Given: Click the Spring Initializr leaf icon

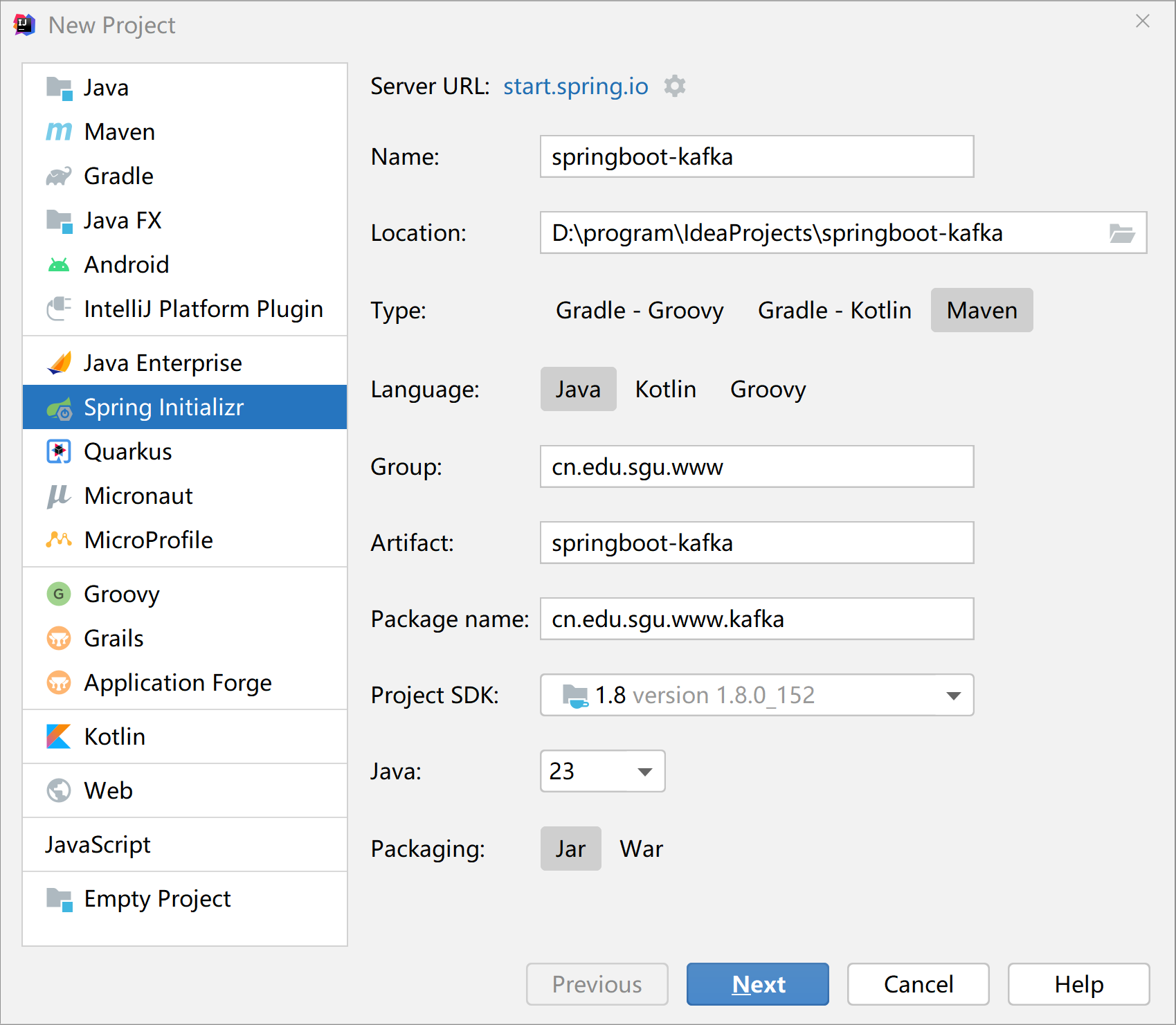Looking at the screenshot, I should coord(59,408).
